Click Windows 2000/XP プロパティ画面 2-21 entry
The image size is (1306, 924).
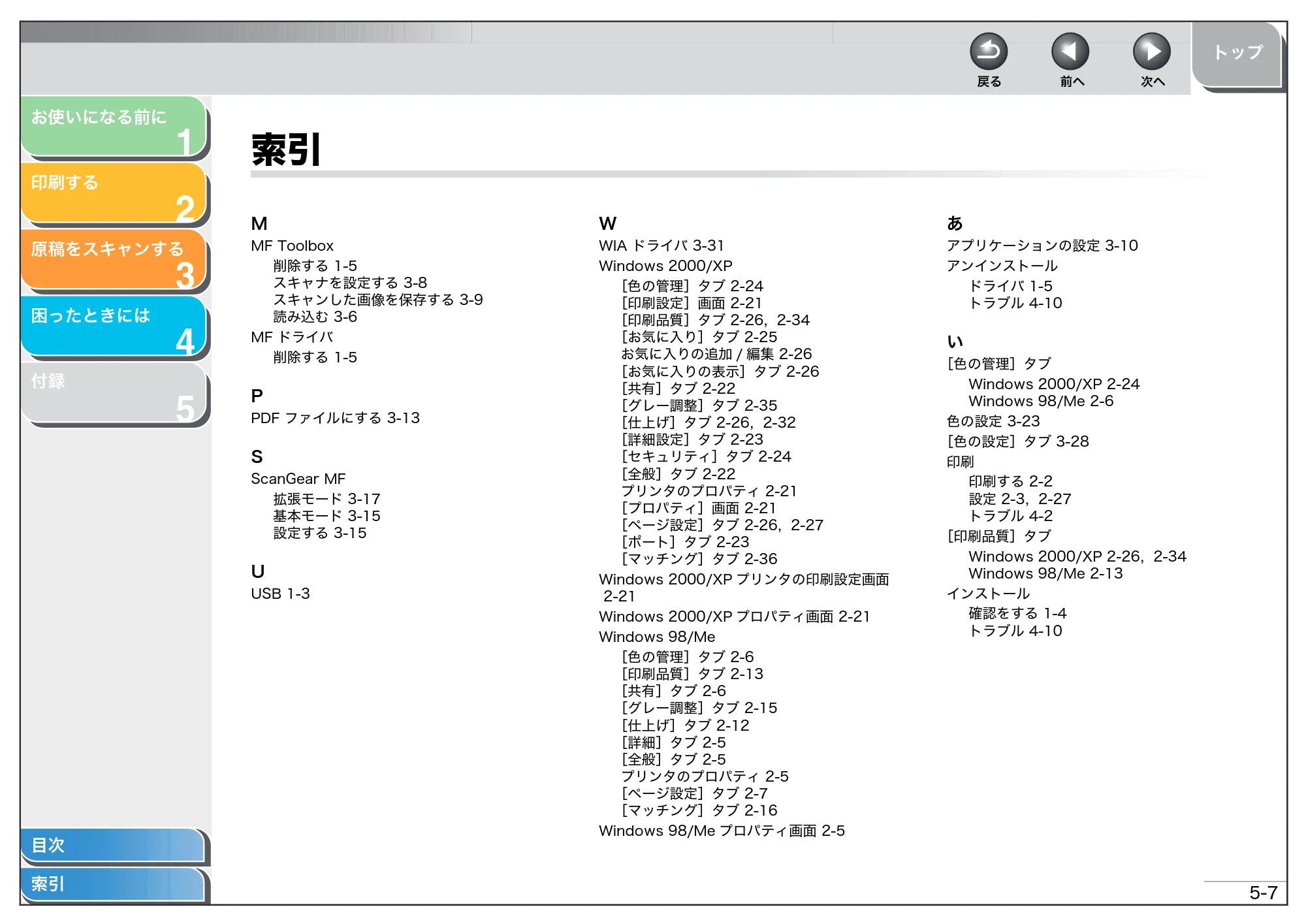tap(735, 616)
